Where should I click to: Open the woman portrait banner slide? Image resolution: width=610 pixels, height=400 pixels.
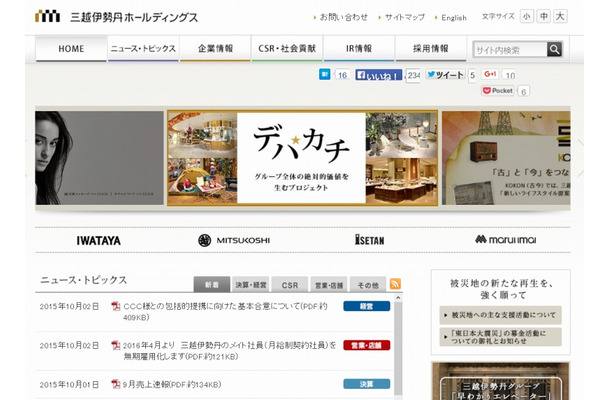tap(99, 158)
